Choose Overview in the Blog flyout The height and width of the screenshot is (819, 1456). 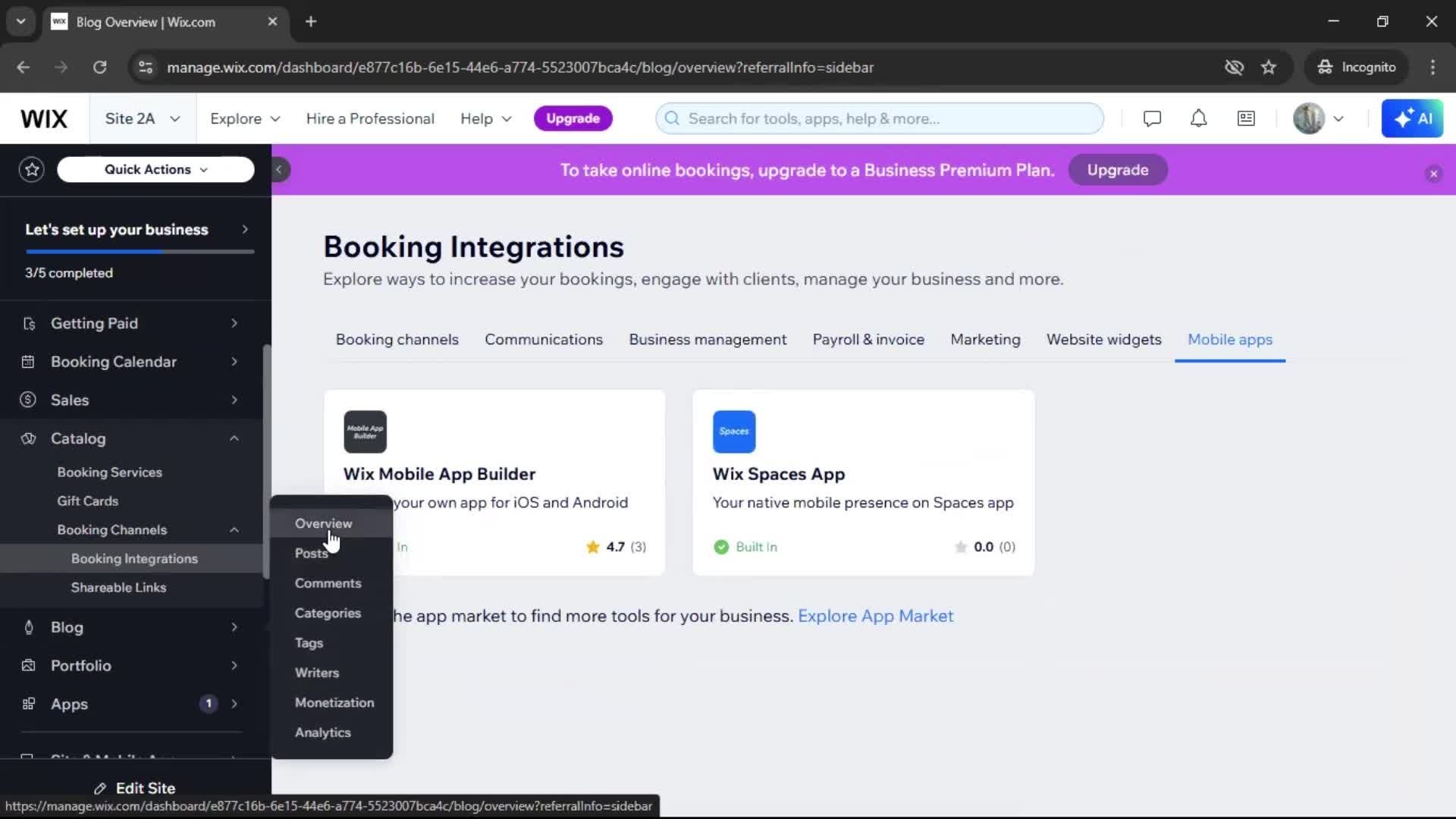pos(331,524)
